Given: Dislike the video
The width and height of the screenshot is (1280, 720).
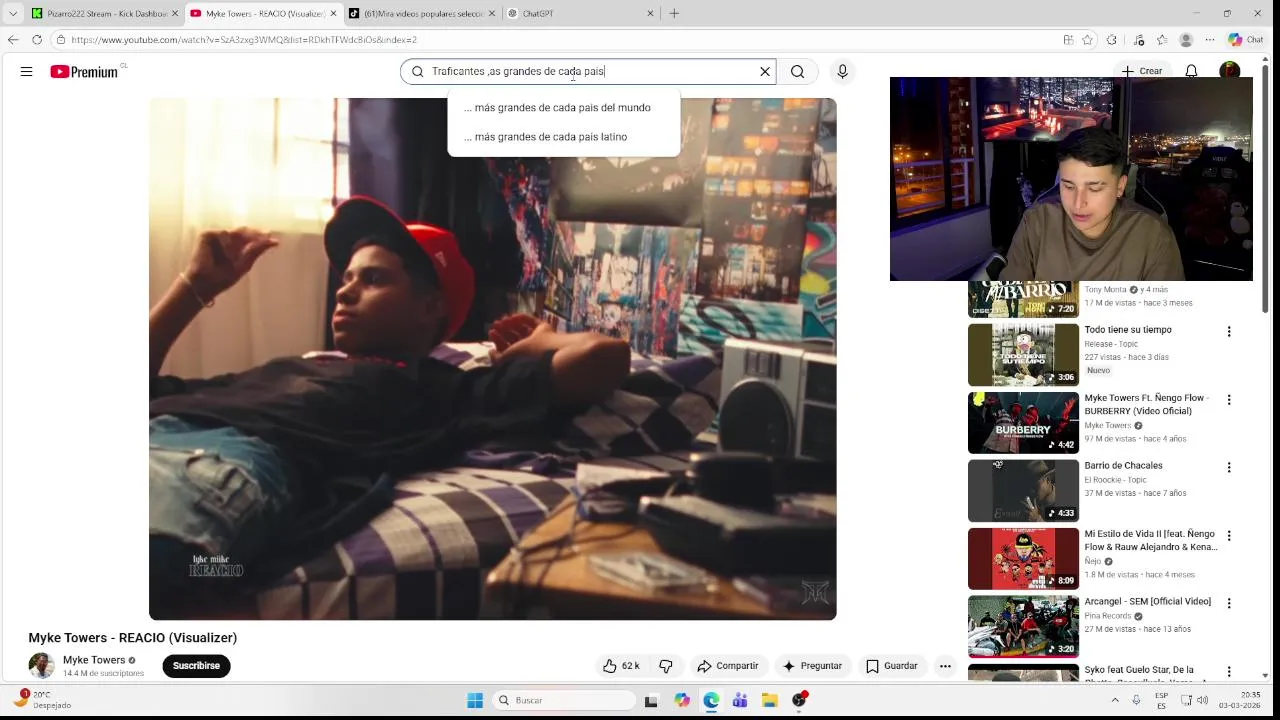Looking at the screenshot, I should [x=666, y=666].
